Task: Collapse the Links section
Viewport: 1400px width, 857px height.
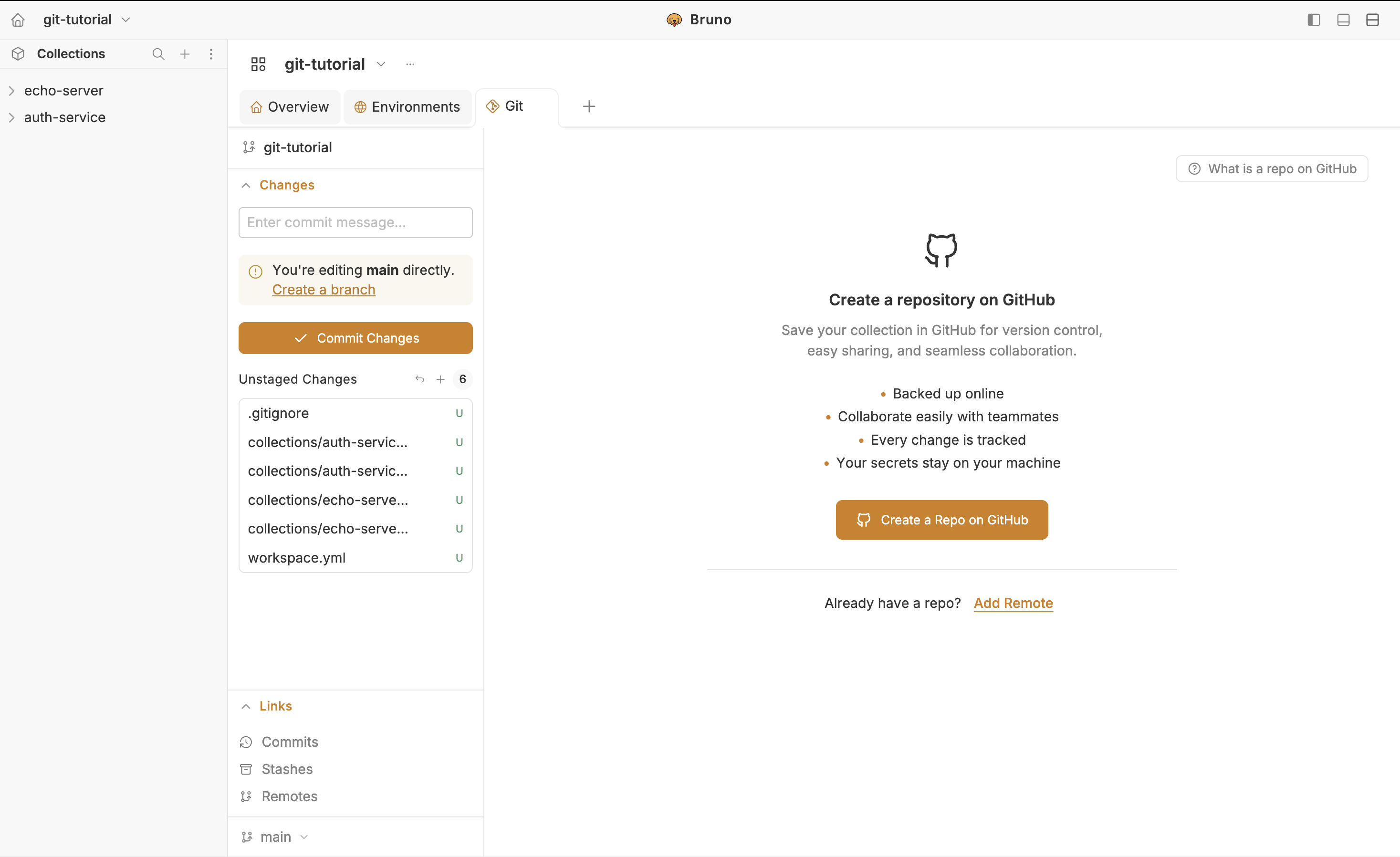Action: point(246,706)
